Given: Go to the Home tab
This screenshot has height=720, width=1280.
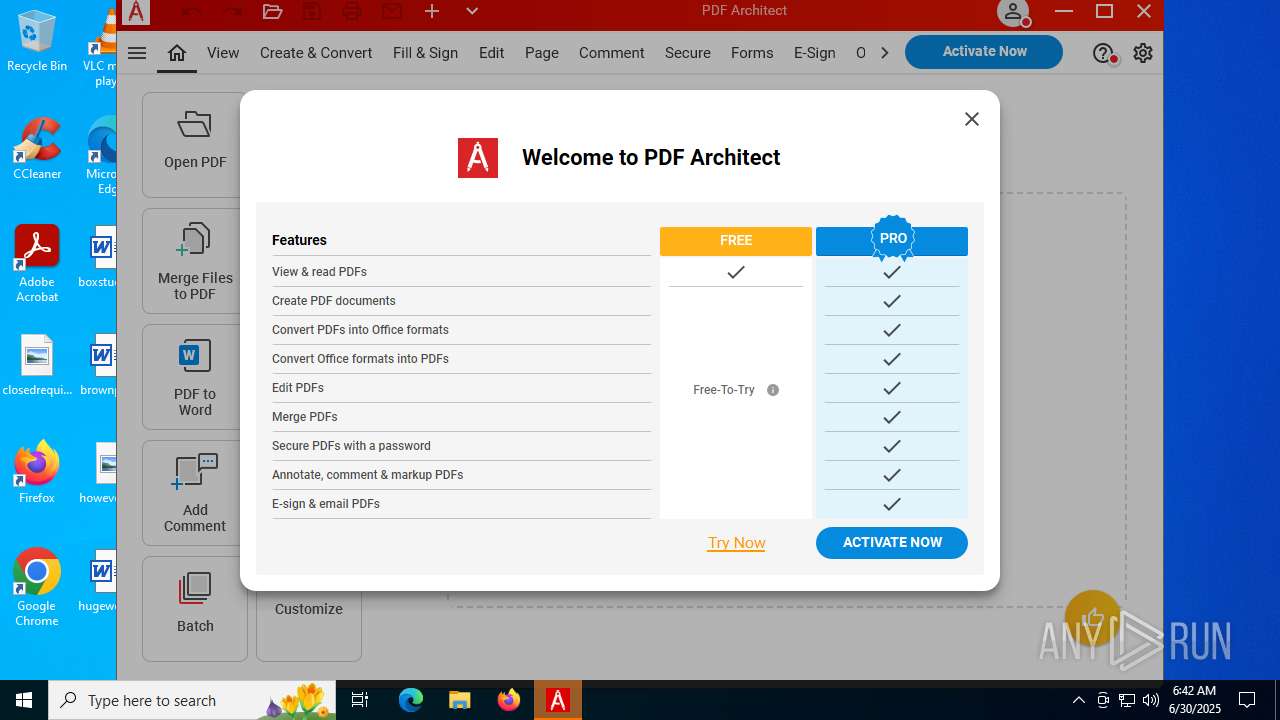Looking at the screenshot, I should click(x=177, y=53).
